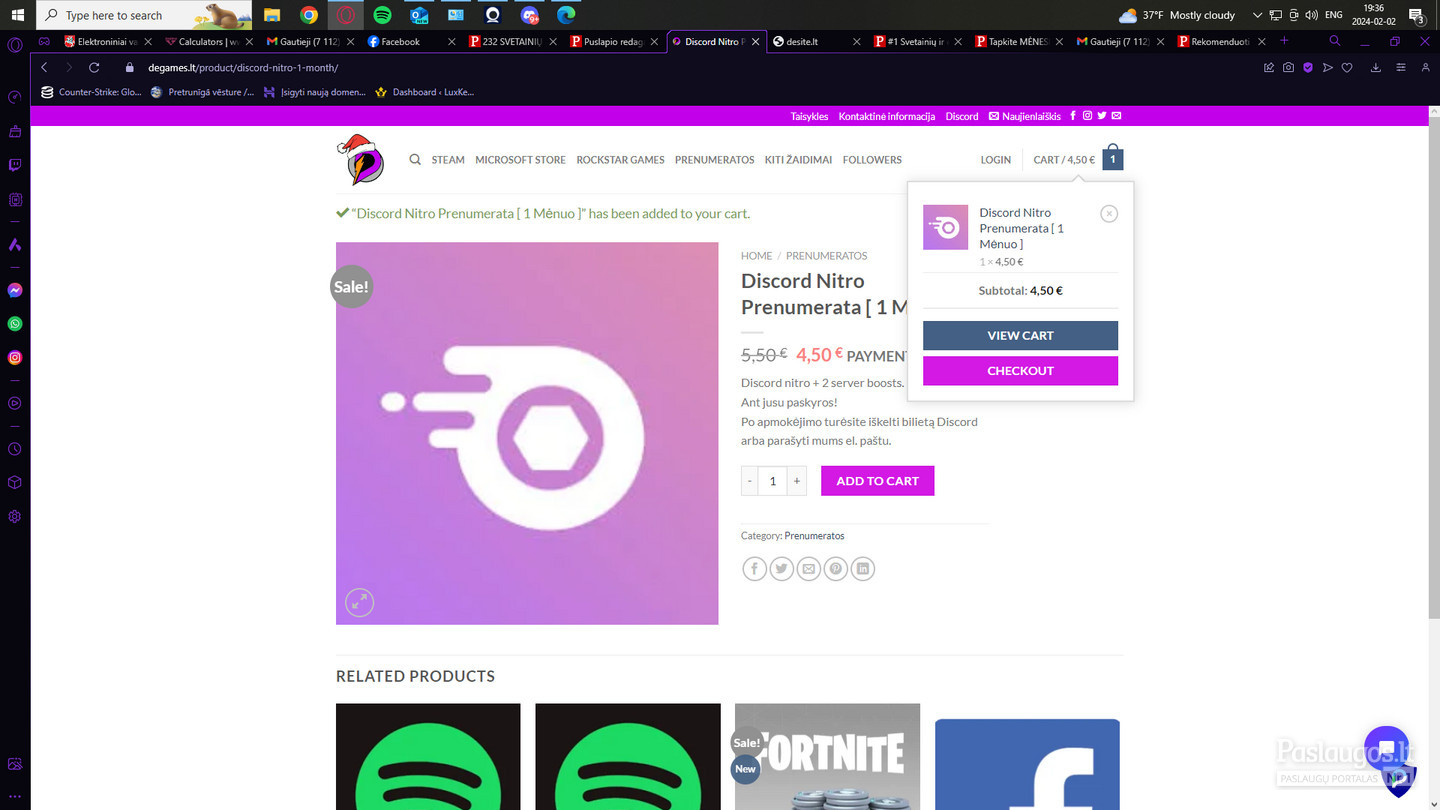Click the LOGIN link
Image resolution: width=1440 pixels, height=810 pixels.
[x=995, y=160]
